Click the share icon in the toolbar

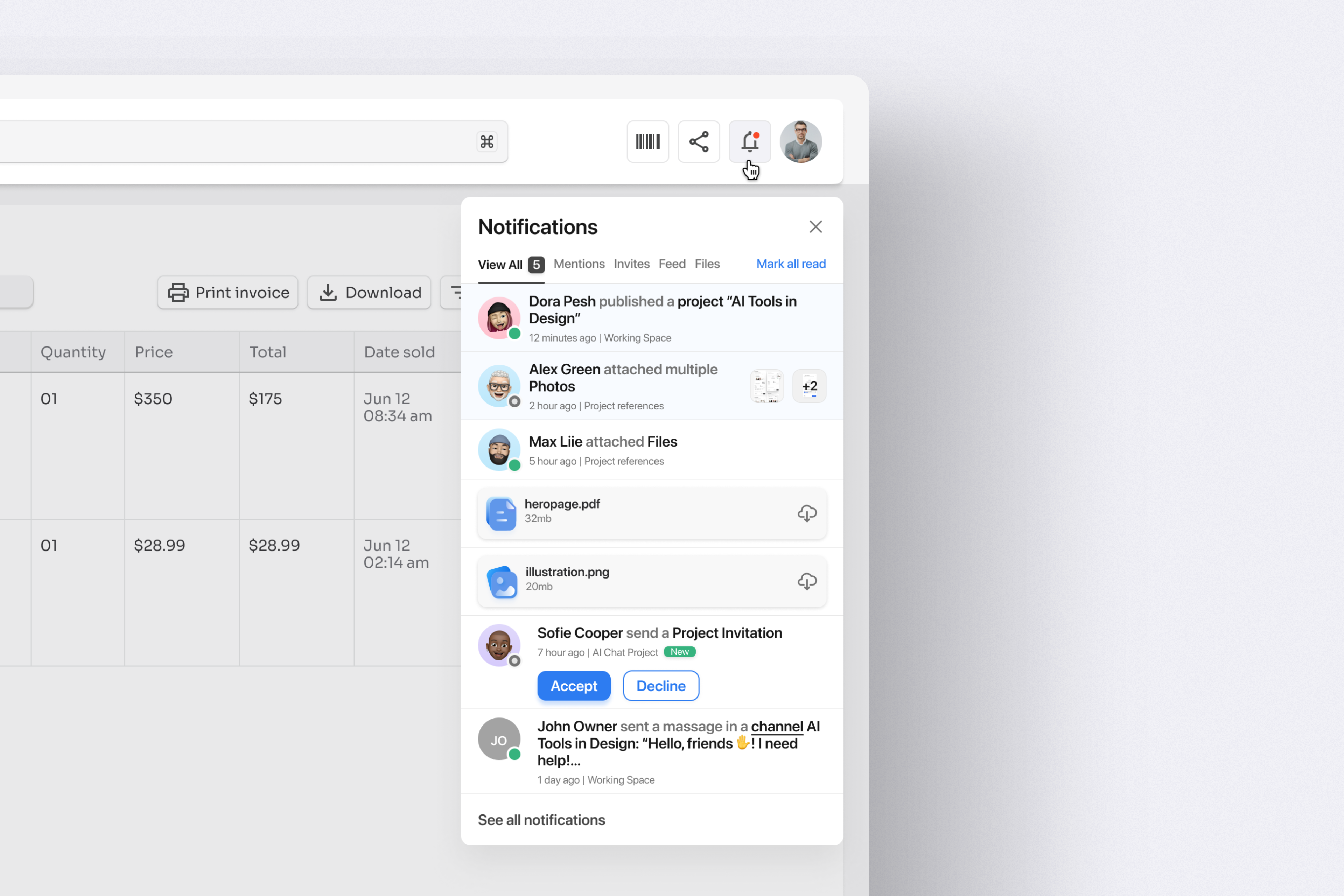tap(698, 141)
